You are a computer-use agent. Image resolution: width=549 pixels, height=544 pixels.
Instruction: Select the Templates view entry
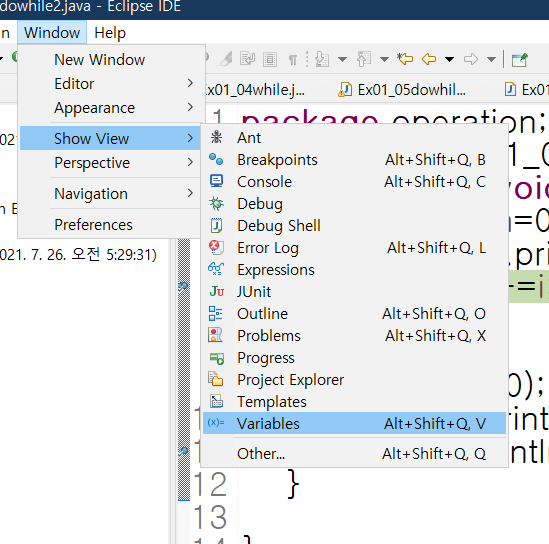coord(354,401)
